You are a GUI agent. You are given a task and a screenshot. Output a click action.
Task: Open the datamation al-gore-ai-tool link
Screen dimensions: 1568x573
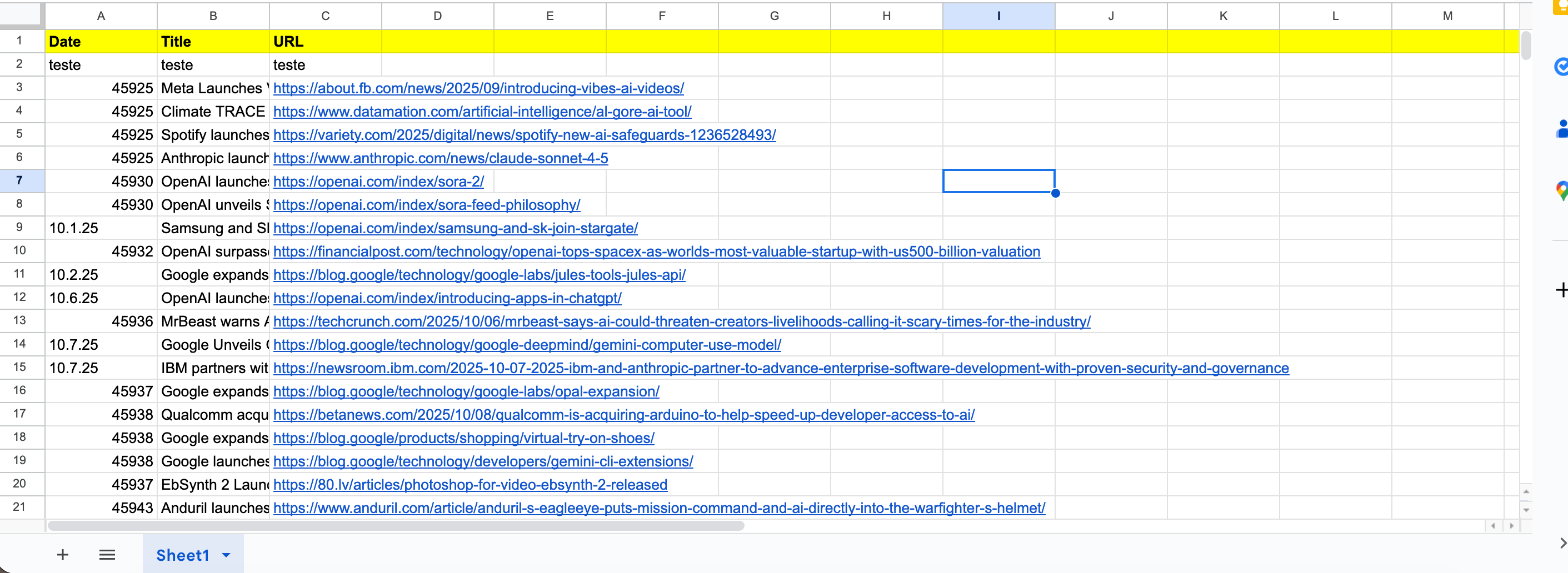(482, 111)
